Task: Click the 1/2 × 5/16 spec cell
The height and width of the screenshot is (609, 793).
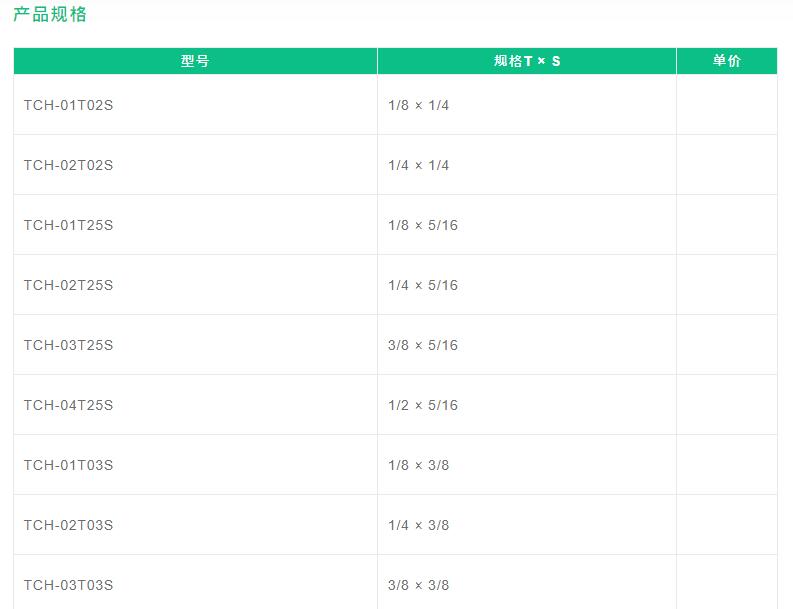Action: (526, 405)
